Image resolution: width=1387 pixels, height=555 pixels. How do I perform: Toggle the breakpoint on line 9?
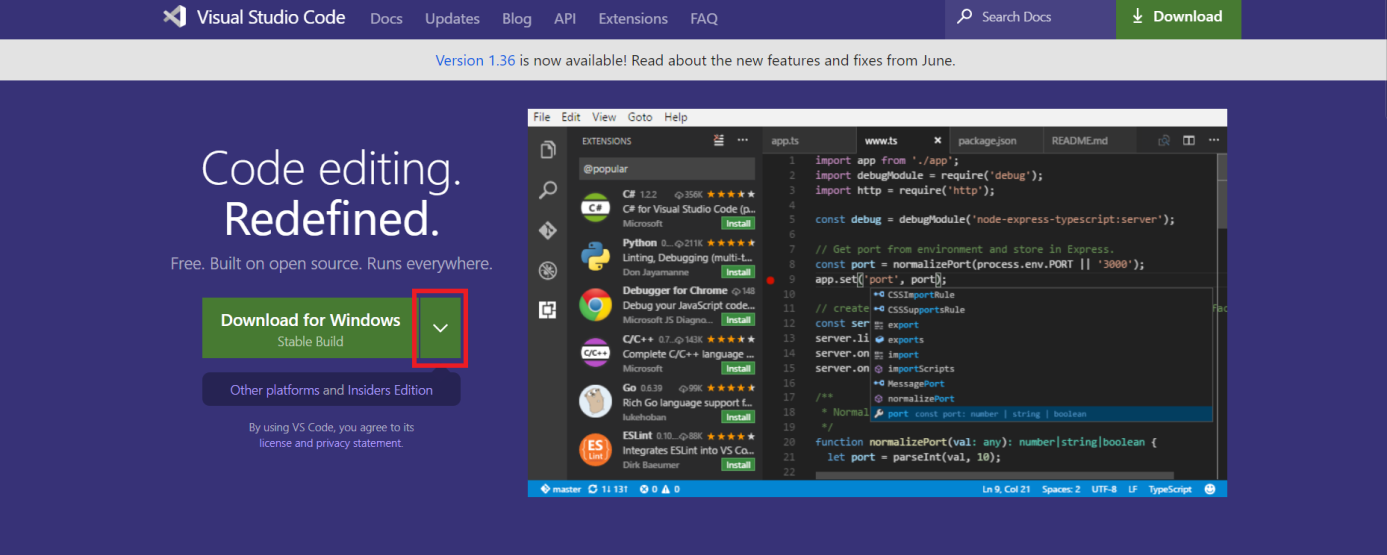point(770,280)
